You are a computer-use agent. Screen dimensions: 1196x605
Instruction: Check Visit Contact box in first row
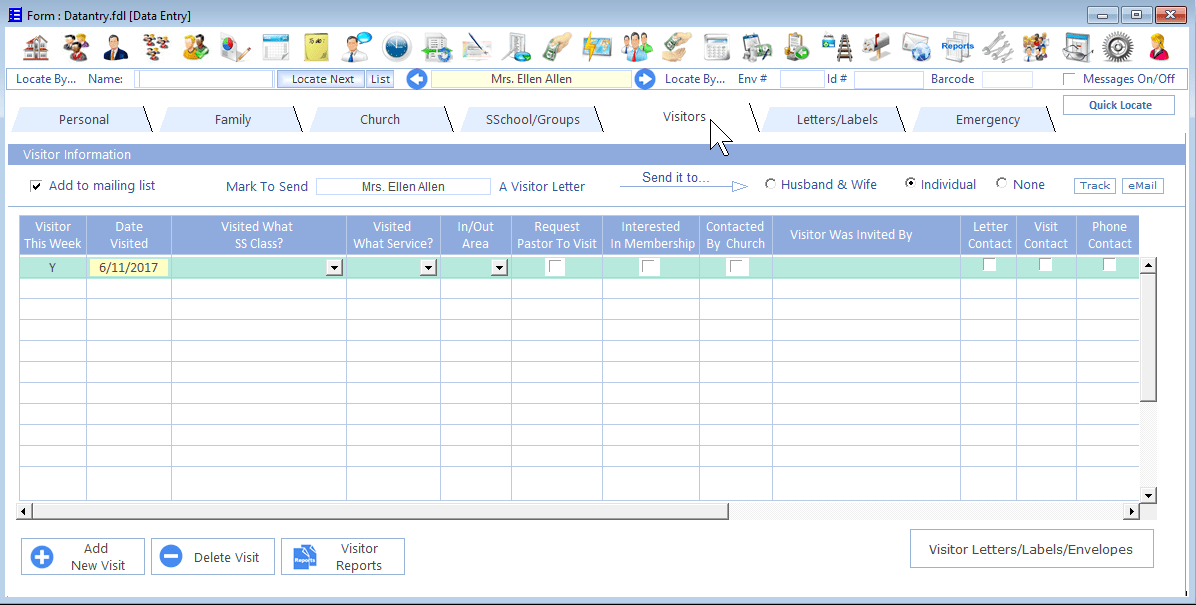1046,265
